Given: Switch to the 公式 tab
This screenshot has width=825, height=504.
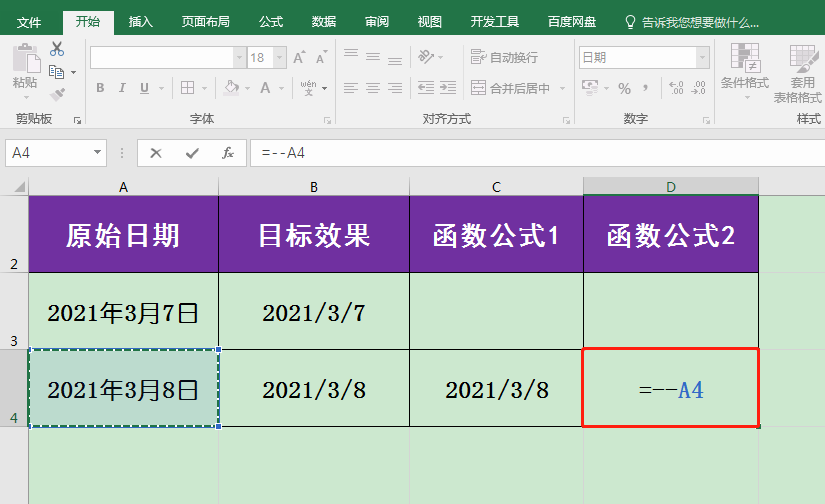Looking at the screenshot, I should 271,22.
